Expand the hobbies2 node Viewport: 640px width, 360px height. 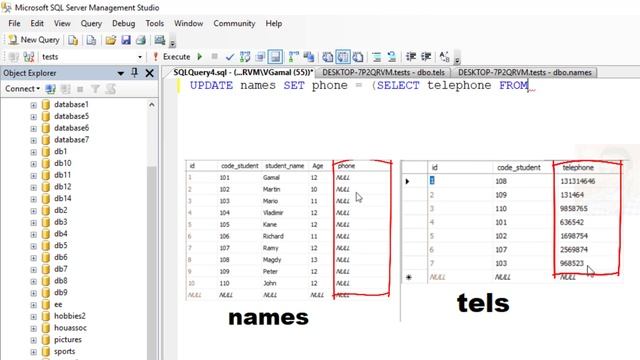[33, 316]
